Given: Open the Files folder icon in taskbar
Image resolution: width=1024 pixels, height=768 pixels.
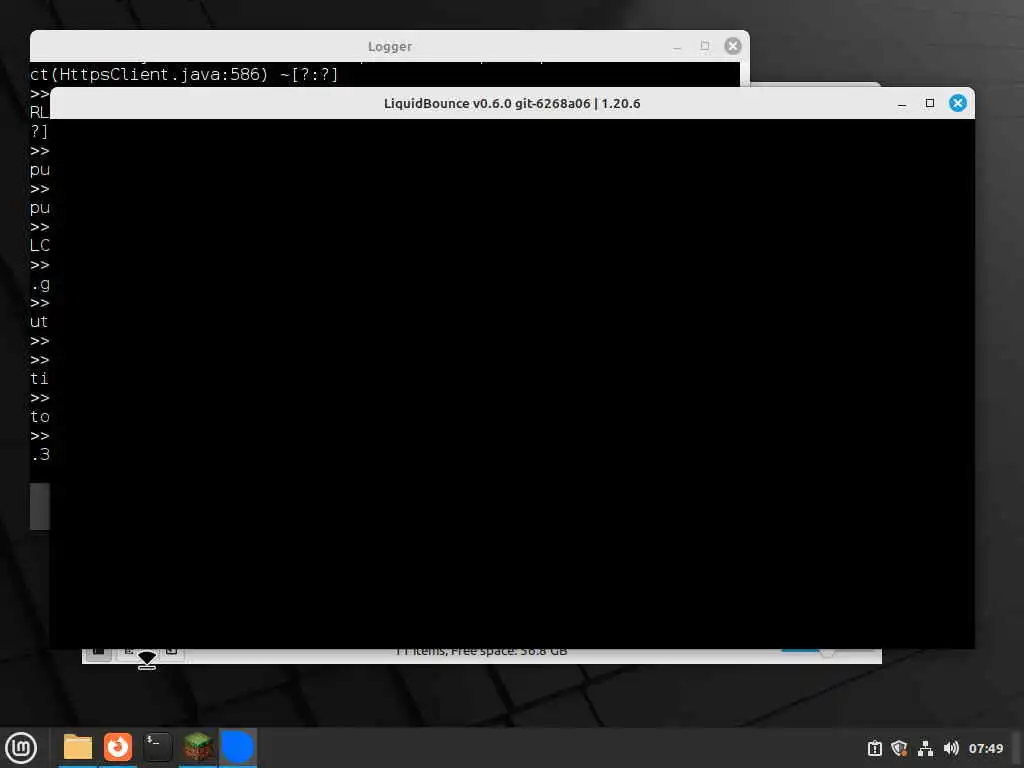Looking at the screenshot, I should 78,747.
